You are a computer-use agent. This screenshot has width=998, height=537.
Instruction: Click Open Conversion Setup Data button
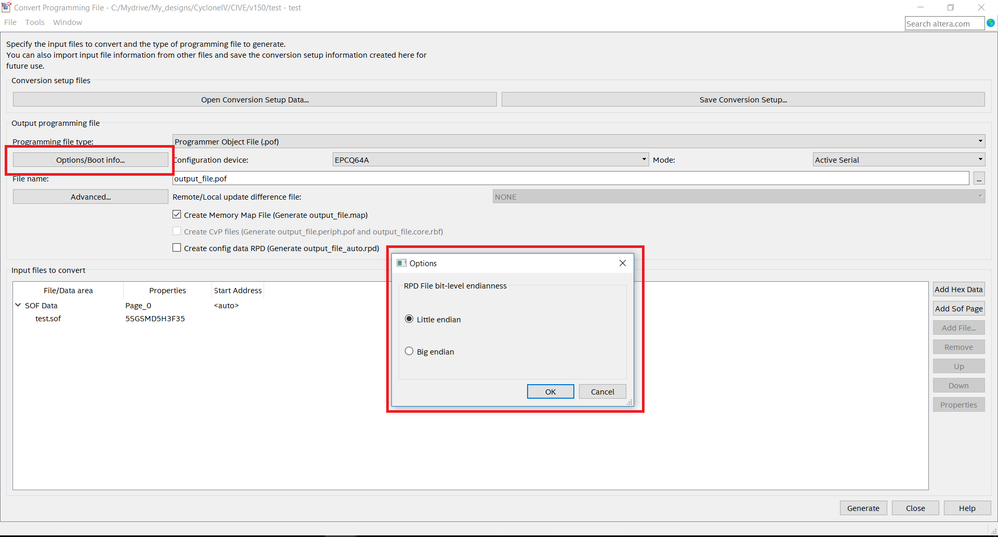tap(255, 100)
